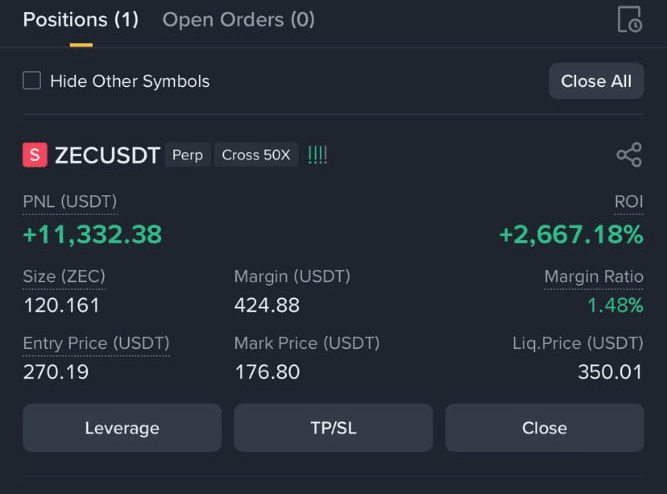Screen dimensions: 667x494
Task: Enable Hide Other Symbols checkbox
Action: pos(32,80)
